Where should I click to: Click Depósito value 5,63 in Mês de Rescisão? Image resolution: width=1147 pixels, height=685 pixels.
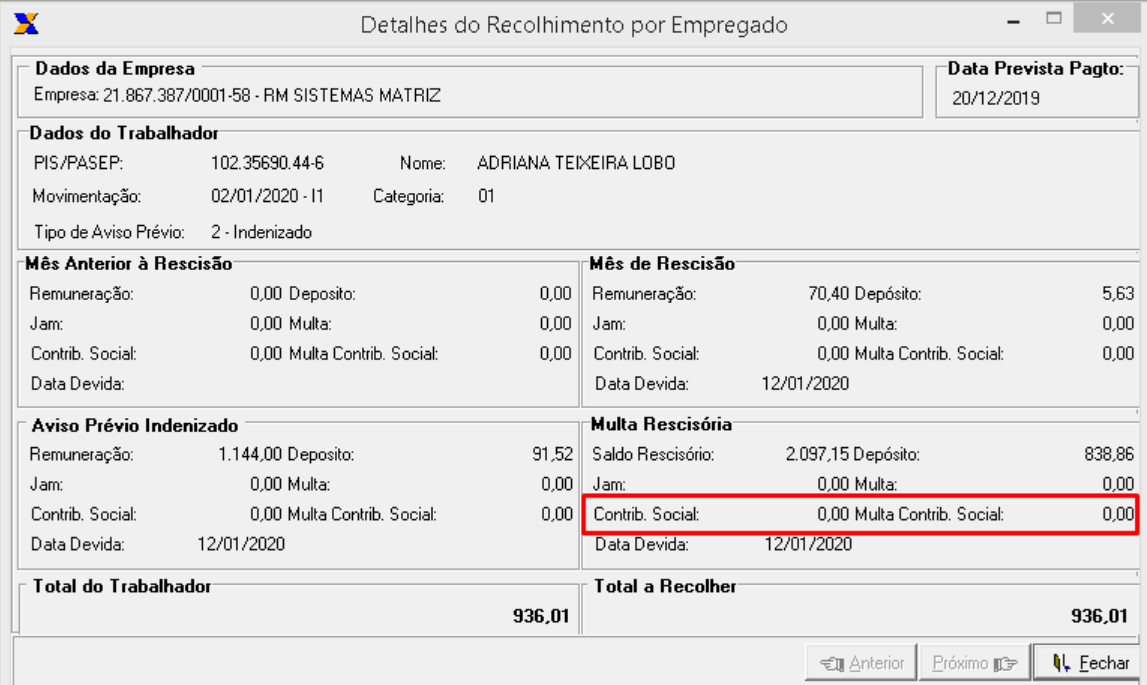click(x=1118, y=293)
